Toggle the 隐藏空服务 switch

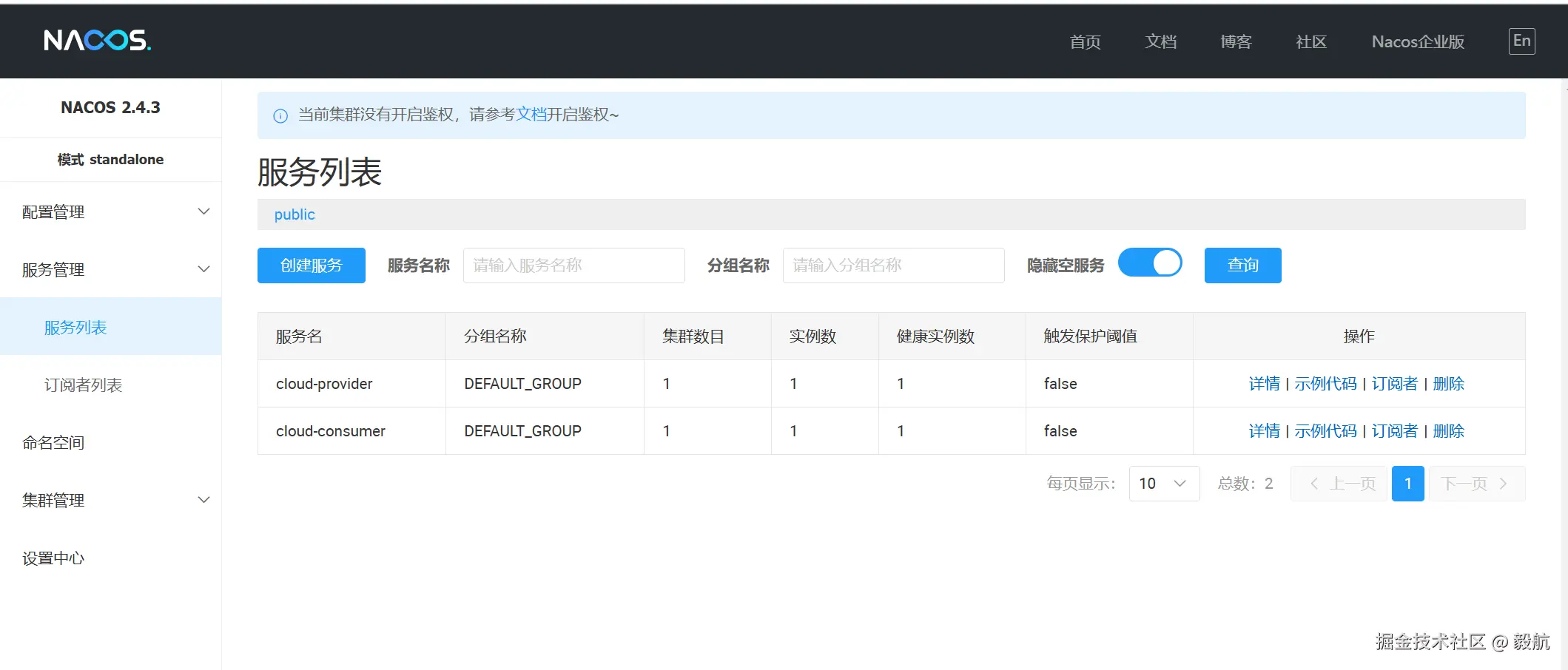click(x=1150, y=263)
